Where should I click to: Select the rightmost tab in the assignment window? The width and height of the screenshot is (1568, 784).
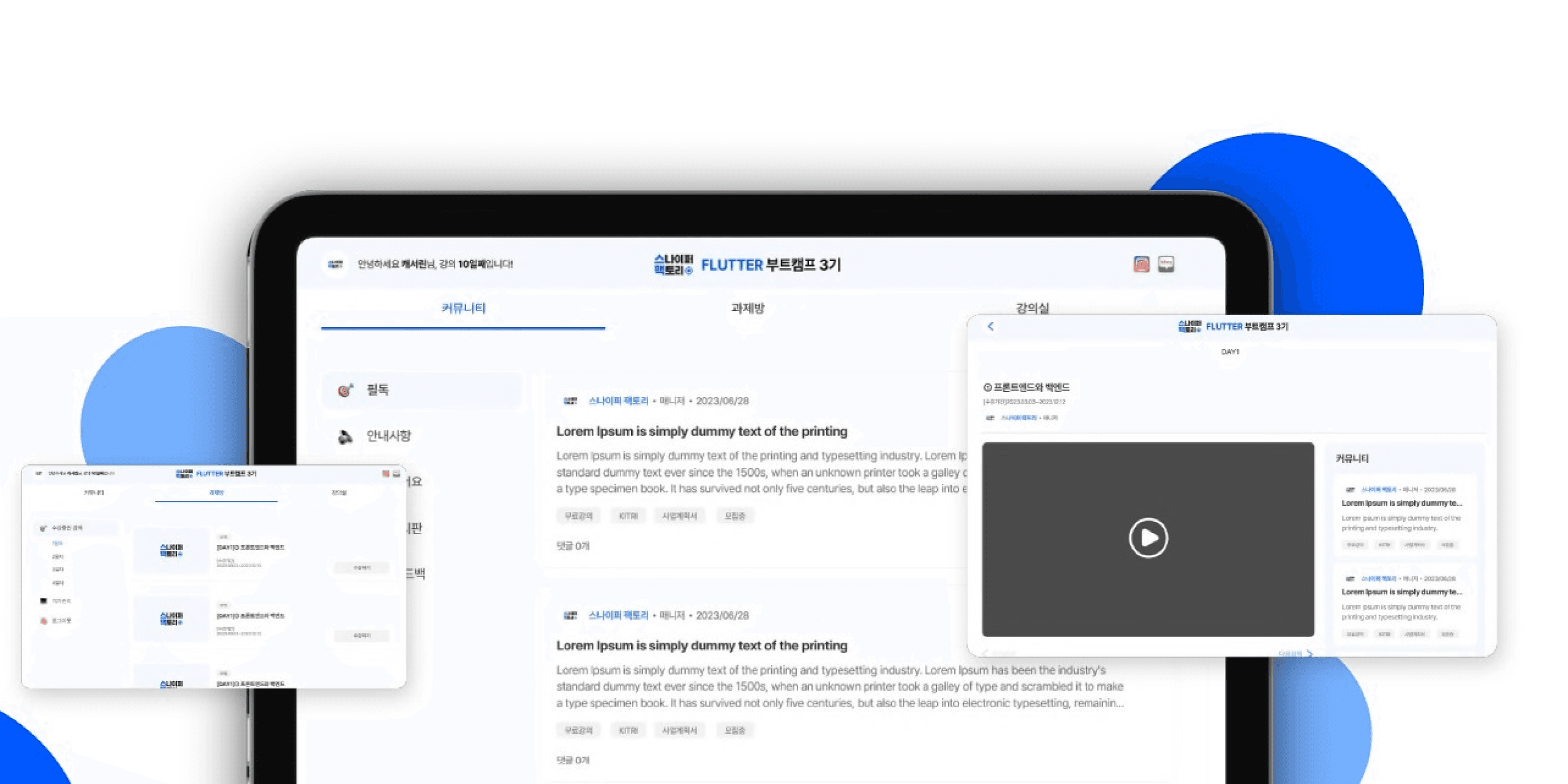[339, 492]
